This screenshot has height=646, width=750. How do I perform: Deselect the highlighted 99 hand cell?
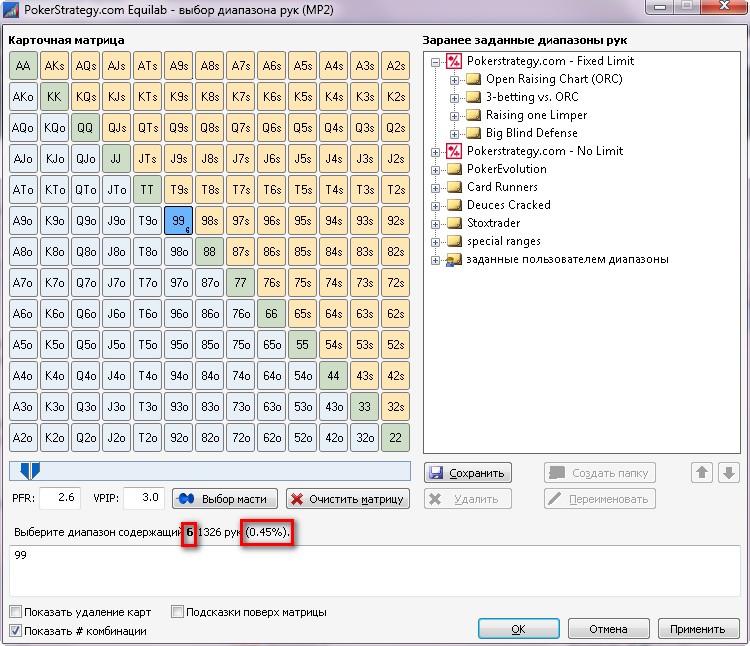(178, 220)
